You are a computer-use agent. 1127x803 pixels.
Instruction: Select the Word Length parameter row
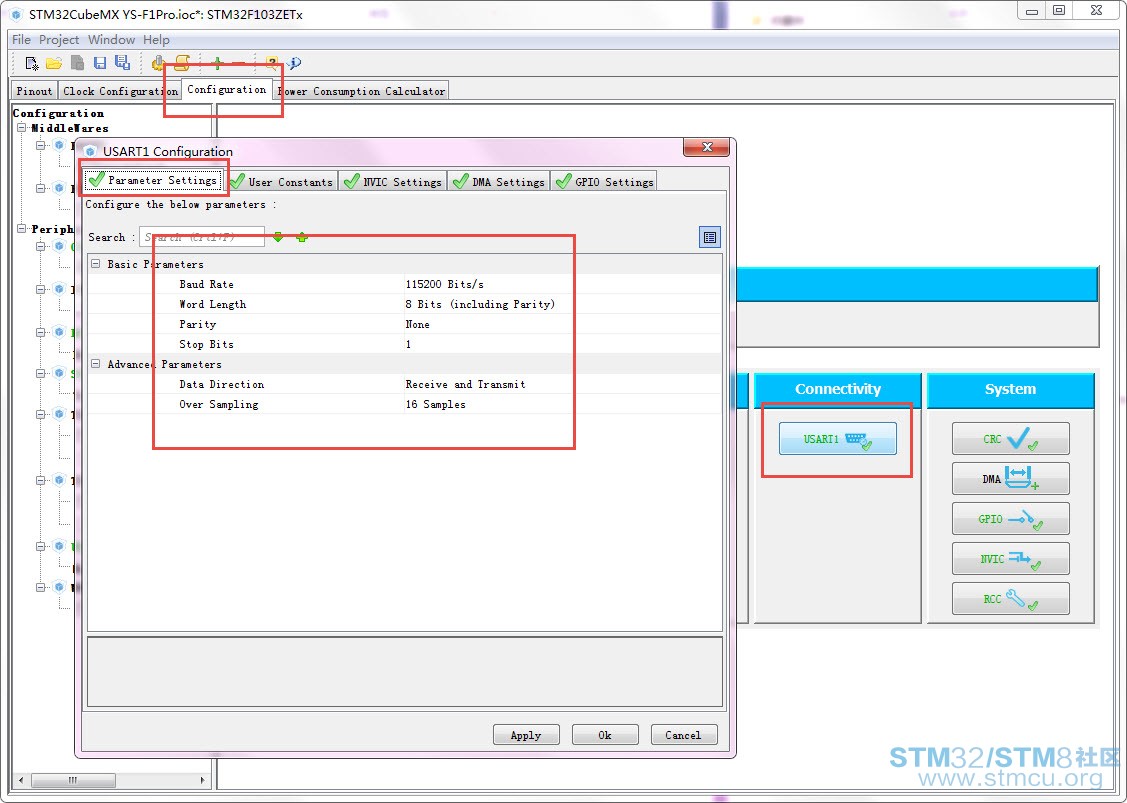pos(405,304)
